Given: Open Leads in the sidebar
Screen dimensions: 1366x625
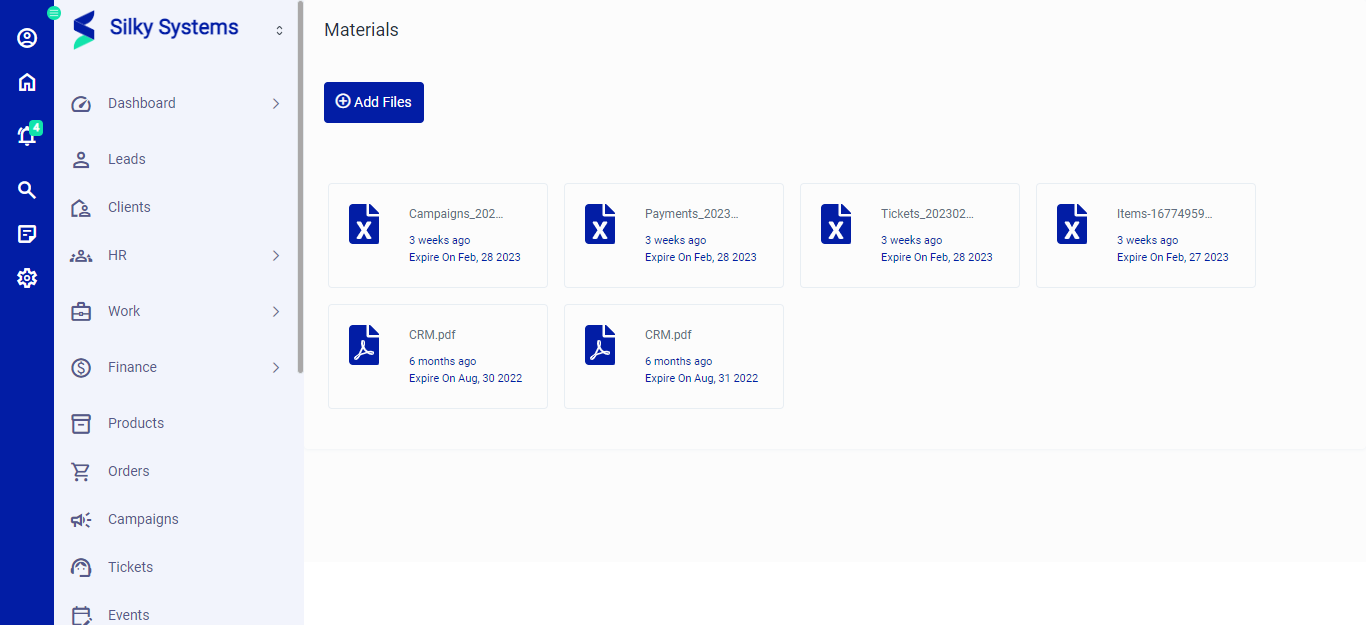Looking at the screenshot, I should tap(127, 159).
